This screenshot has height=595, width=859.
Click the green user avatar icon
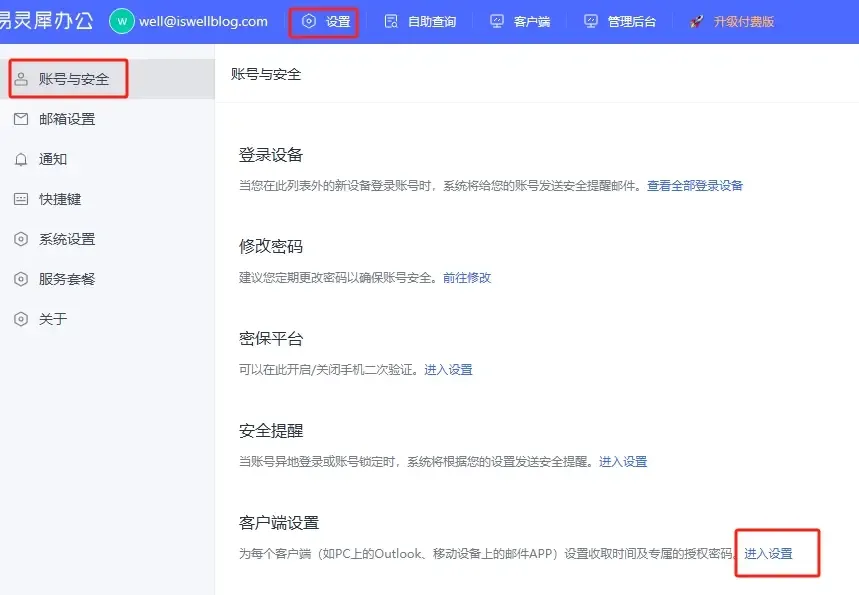[x=122, y=21]
